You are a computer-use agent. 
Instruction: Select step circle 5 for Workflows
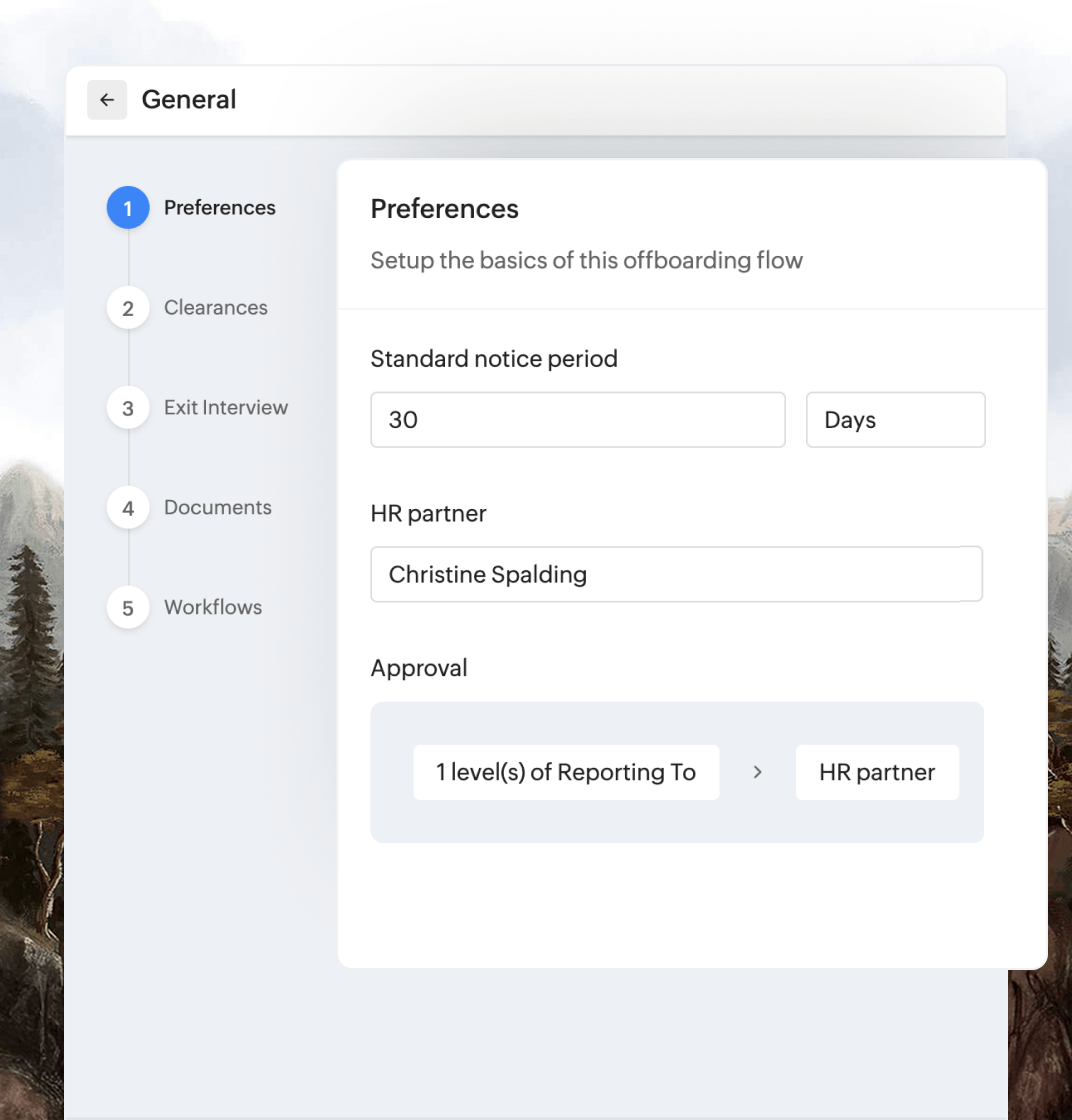[127, 607]
